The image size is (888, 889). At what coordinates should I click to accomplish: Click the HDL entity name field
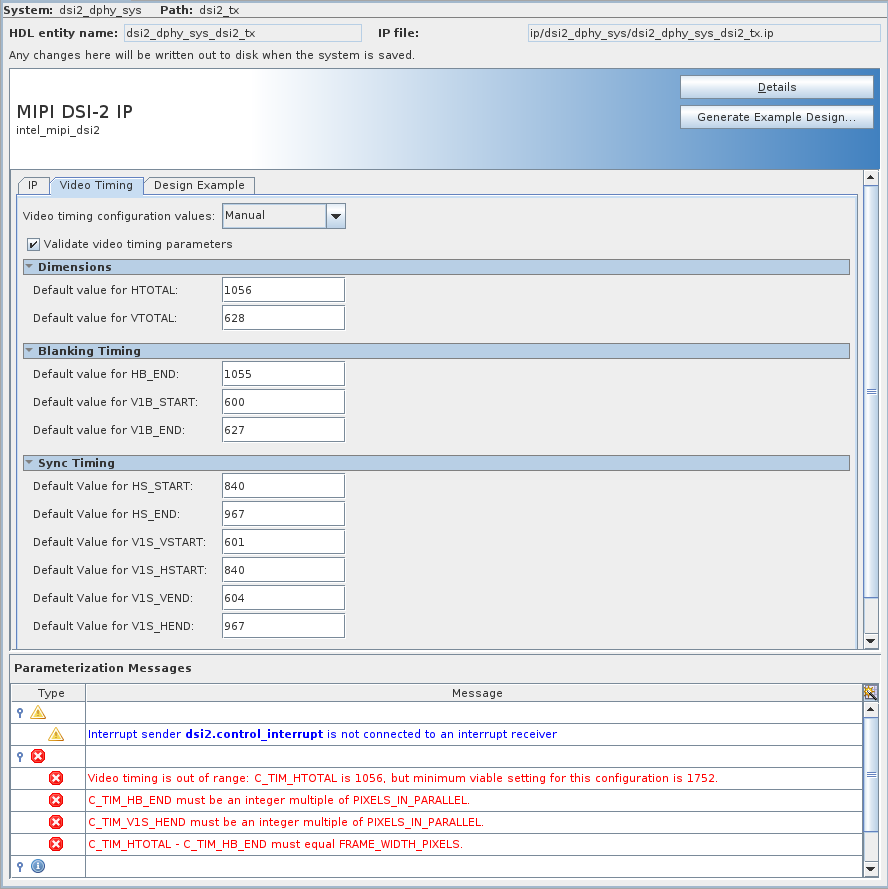(x=243, y=33)
